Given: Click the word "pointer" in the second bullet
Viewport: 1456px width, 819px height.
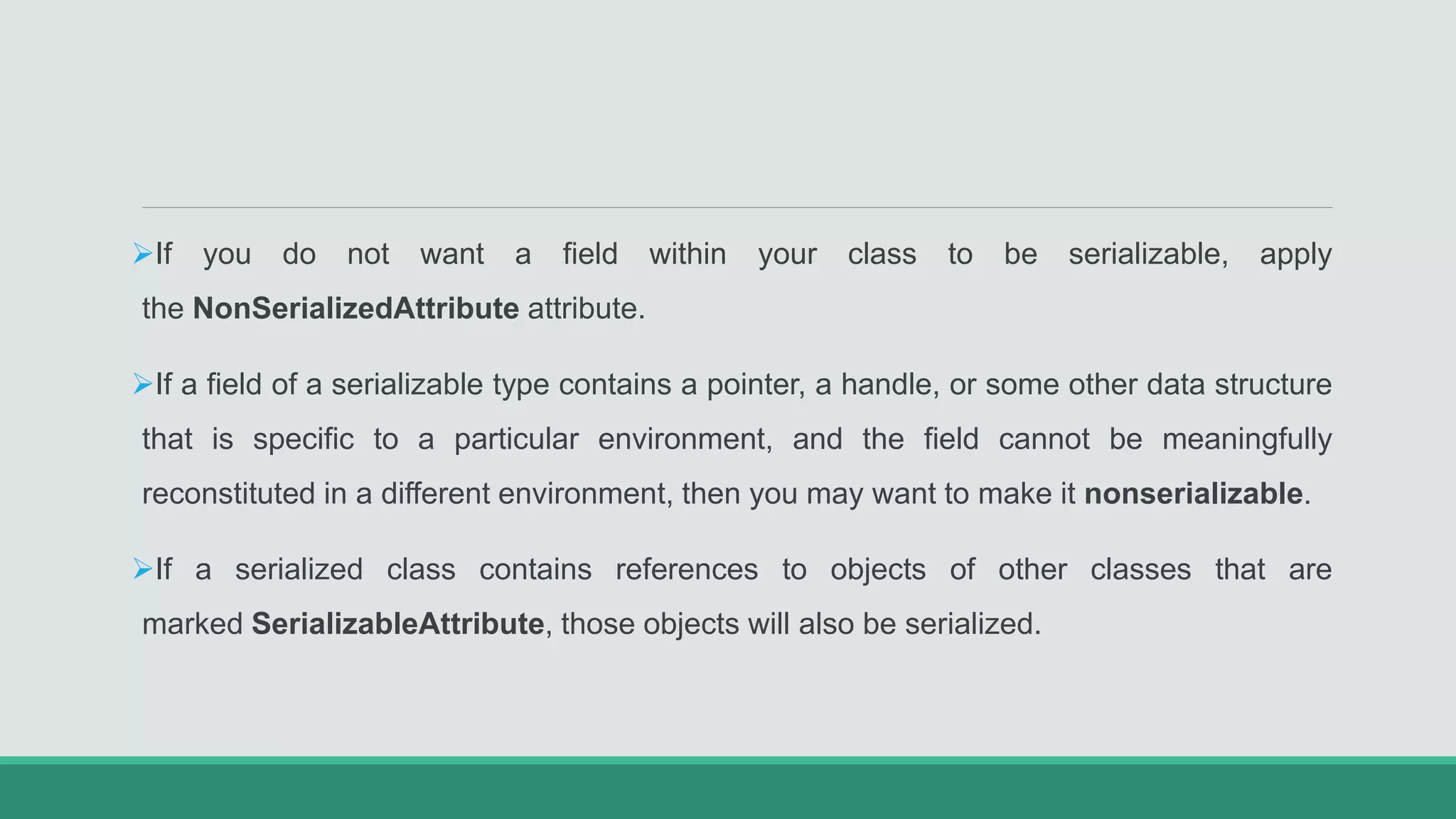Looking at the screenshot, I should [x=755, y=385].
